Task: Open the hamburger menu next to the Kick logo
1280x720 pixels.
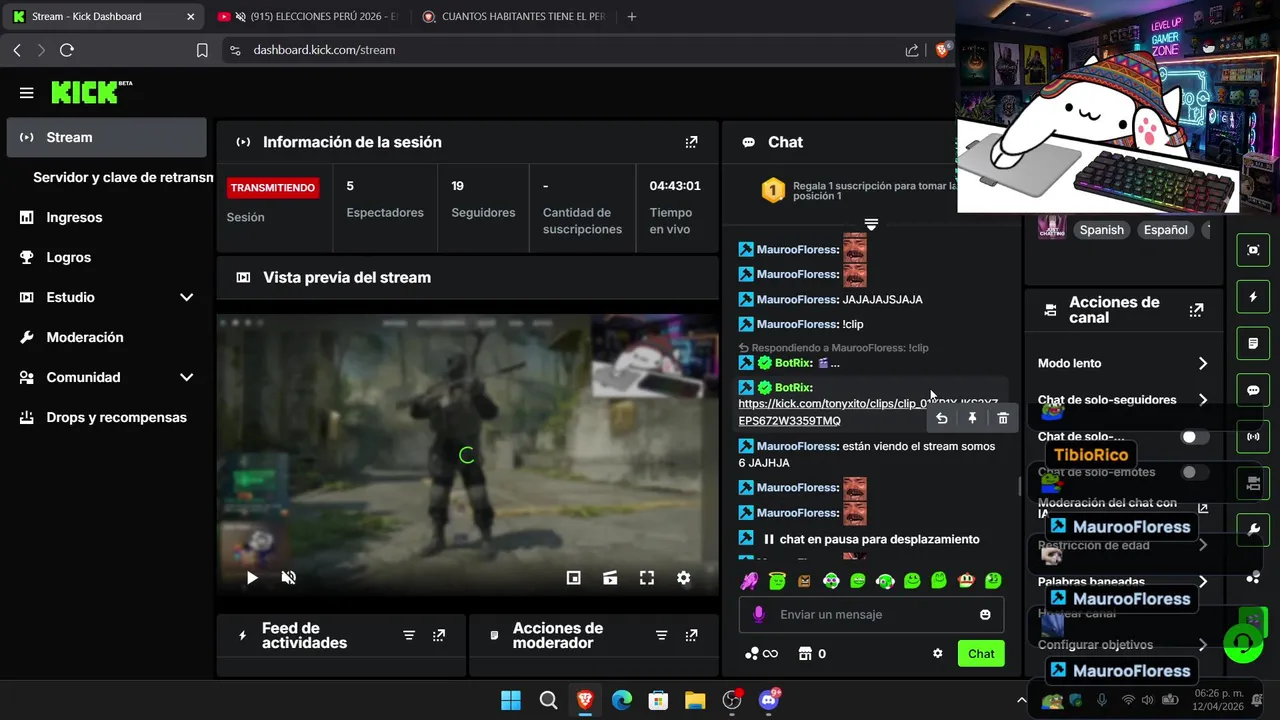Action: pyautogui.click(x=26, y=93)
